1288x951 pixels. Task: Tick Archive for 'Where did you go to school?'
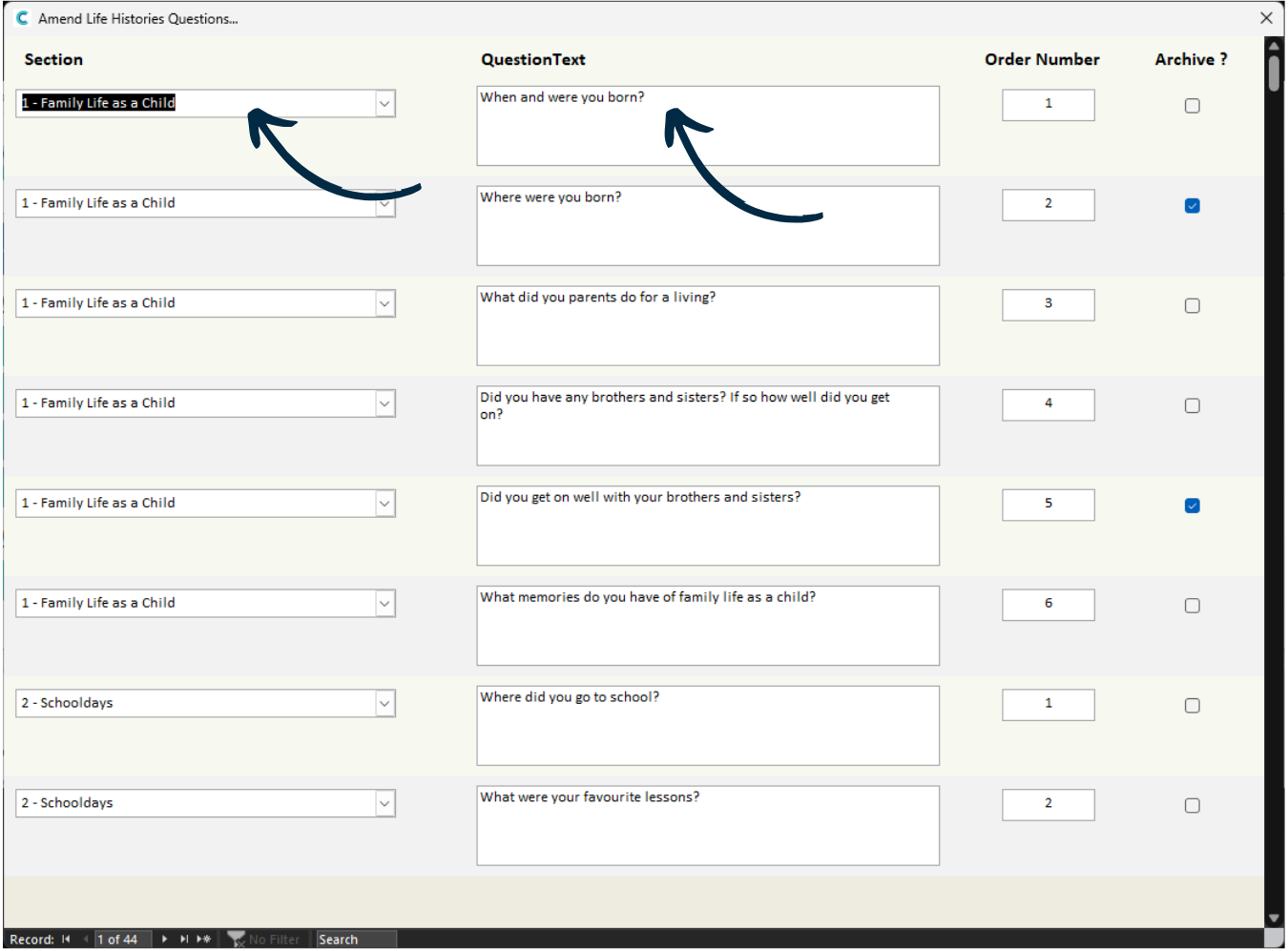click(x=1192, y=706)
